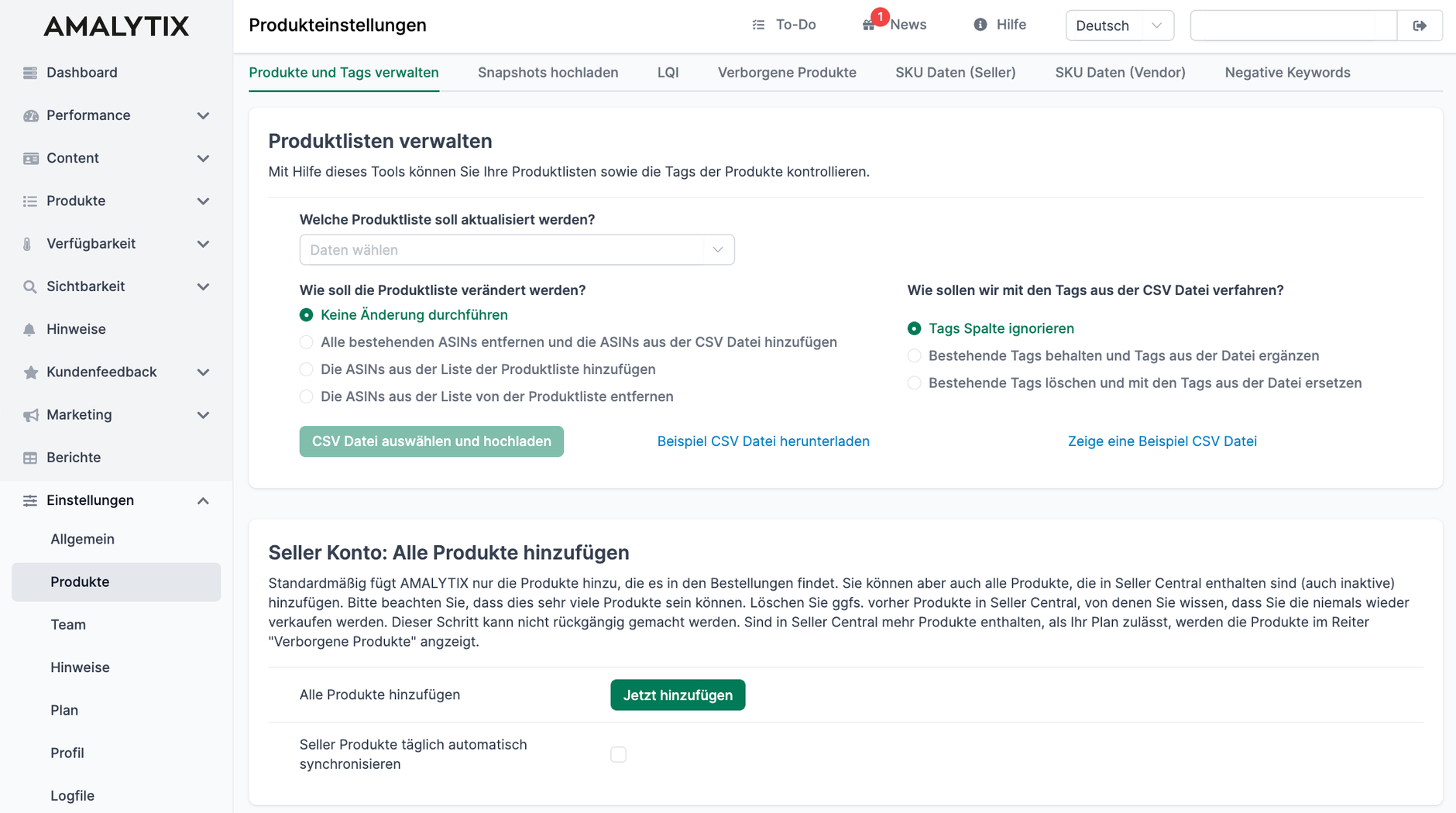Viewport: 1456px width, 813px height.
Task: Click 'Jetzt hinzufügen' button
Action: click(678, 695)
